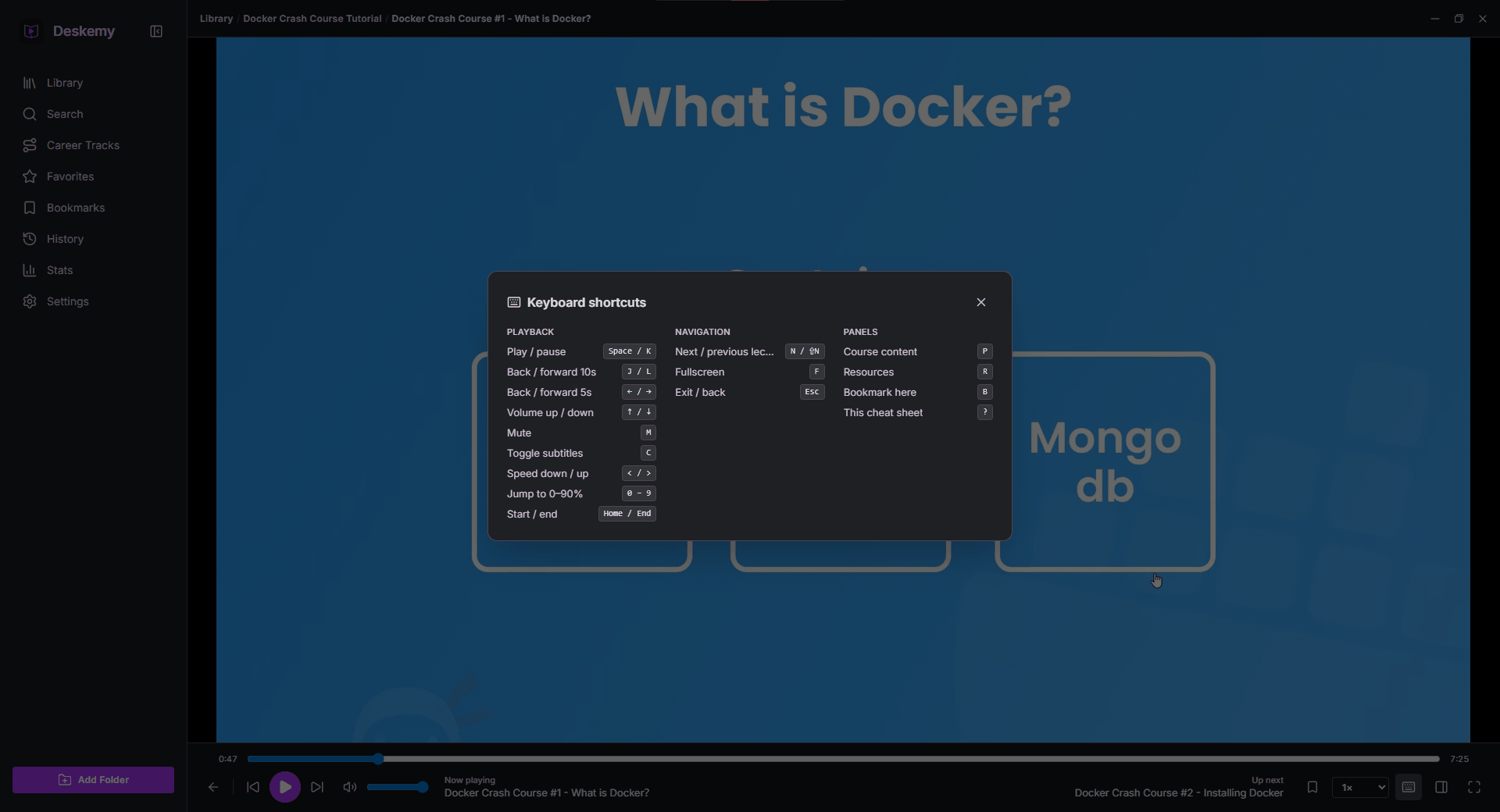Show the Bookmarks list
Viewport: 1500px width, 812px height.
click(x=94, y=208)
